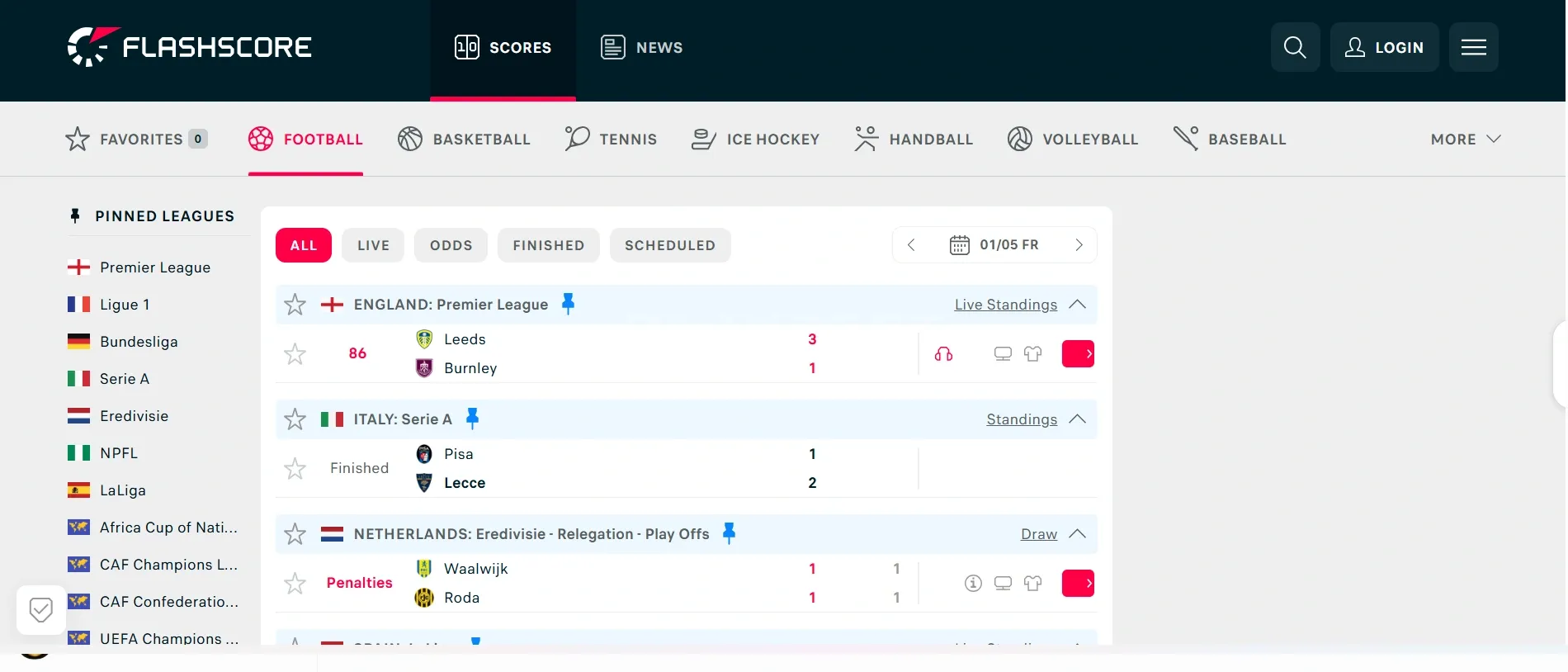
Task: Click the Login button
Action: [1384, 47]
